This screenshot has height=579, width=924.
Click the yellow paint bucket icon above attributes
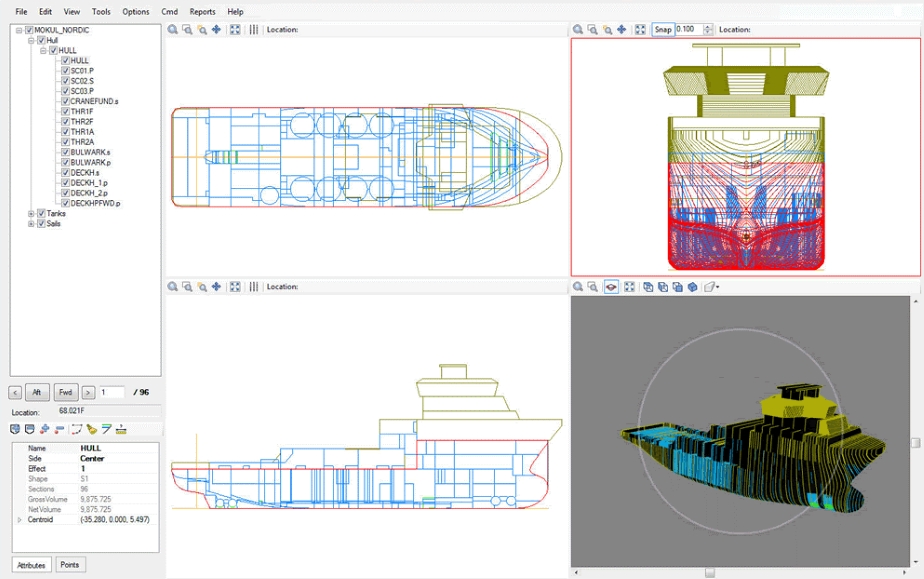click(x=92, y=429)
